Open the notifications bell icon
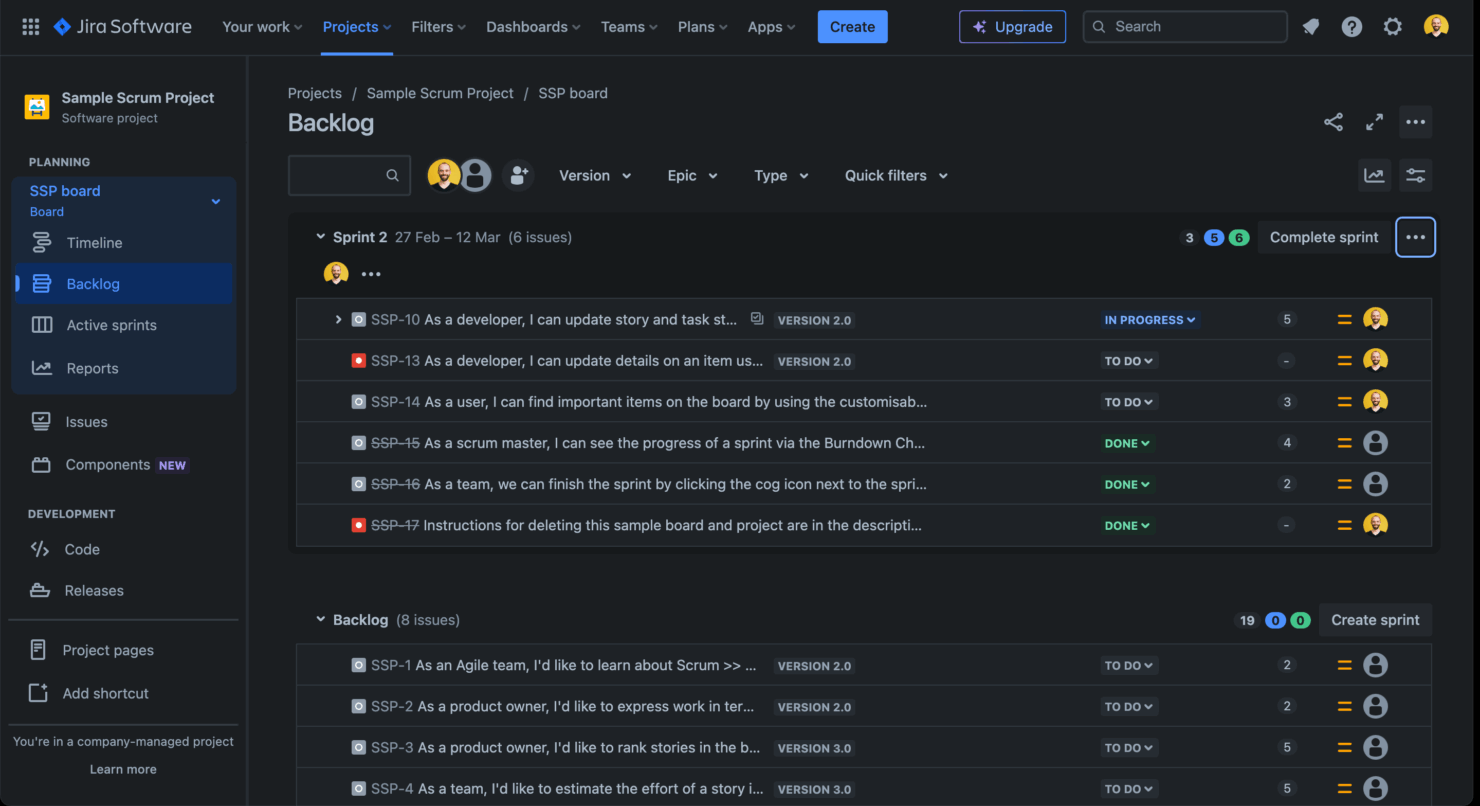 click(x=1311, y=27)
